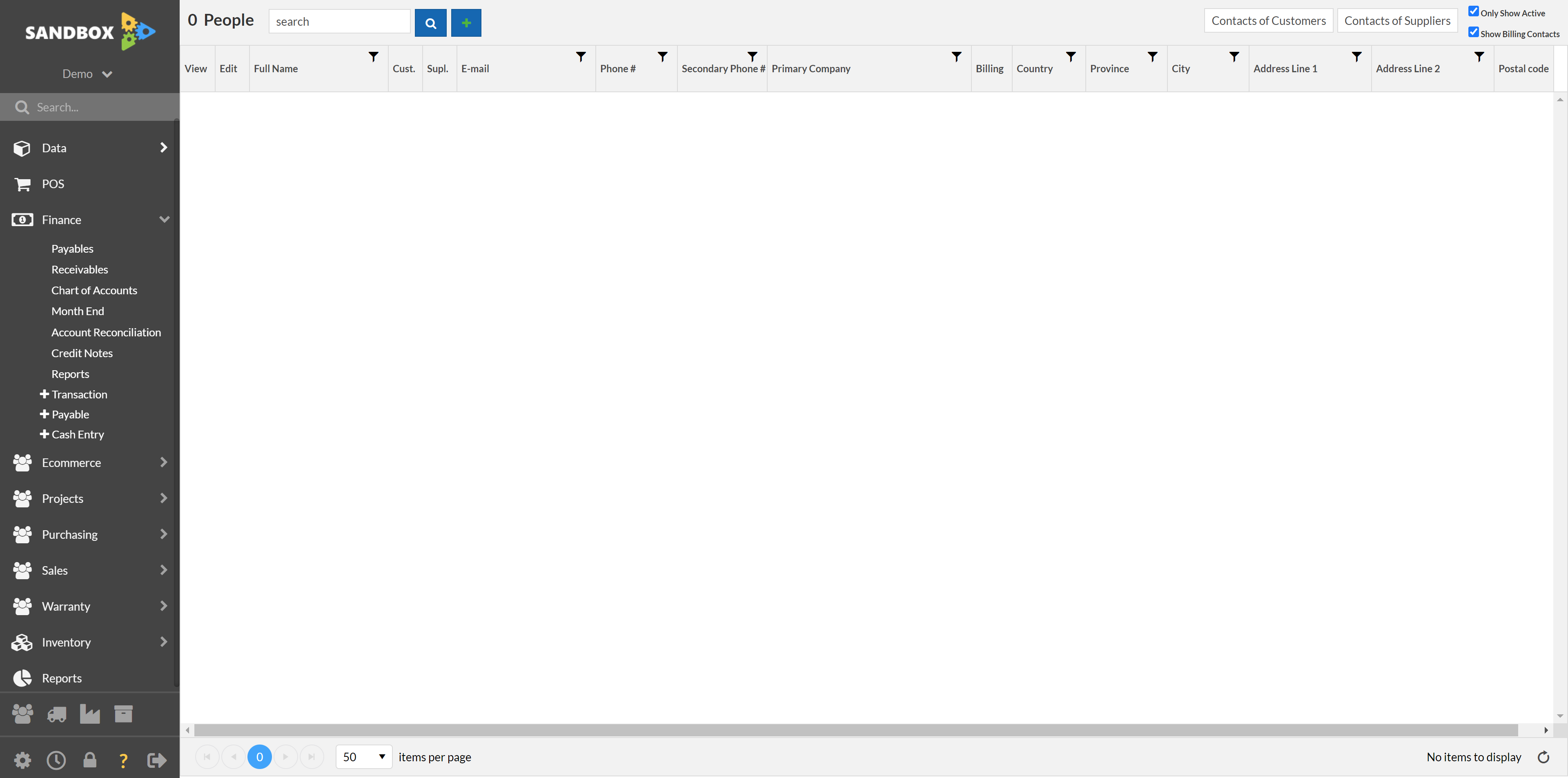This screenshot has width=1568, height=778.
Task: Click the Finance sidebar icon
Action: coord(22,219)
